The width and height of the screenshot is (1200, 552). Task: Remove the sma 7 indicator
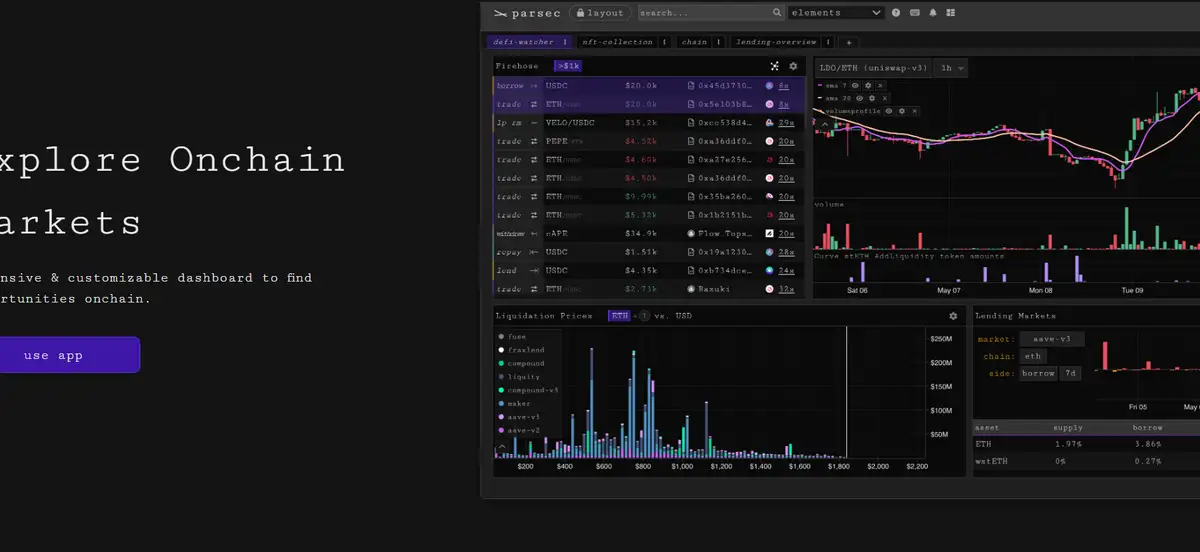(x=880, y=86)
